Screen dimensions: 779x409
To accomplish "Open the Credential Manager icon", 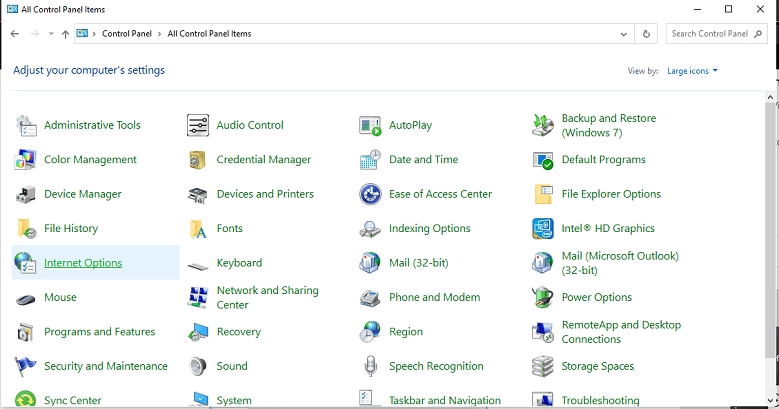I will 198,160.
